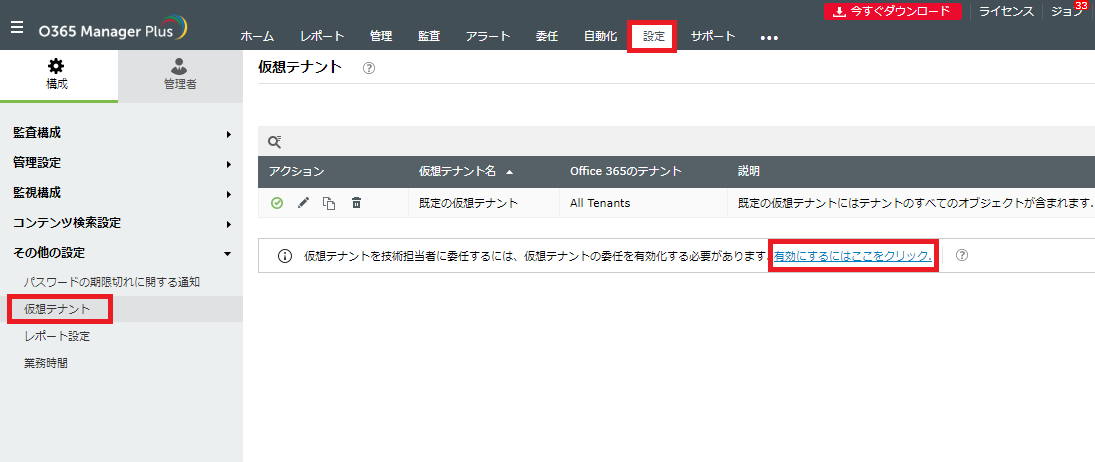Image resolution: width=1095 pixels, height=462 pixels.
Task: Click the help icon after the enable link
Action: click(962, 255)
